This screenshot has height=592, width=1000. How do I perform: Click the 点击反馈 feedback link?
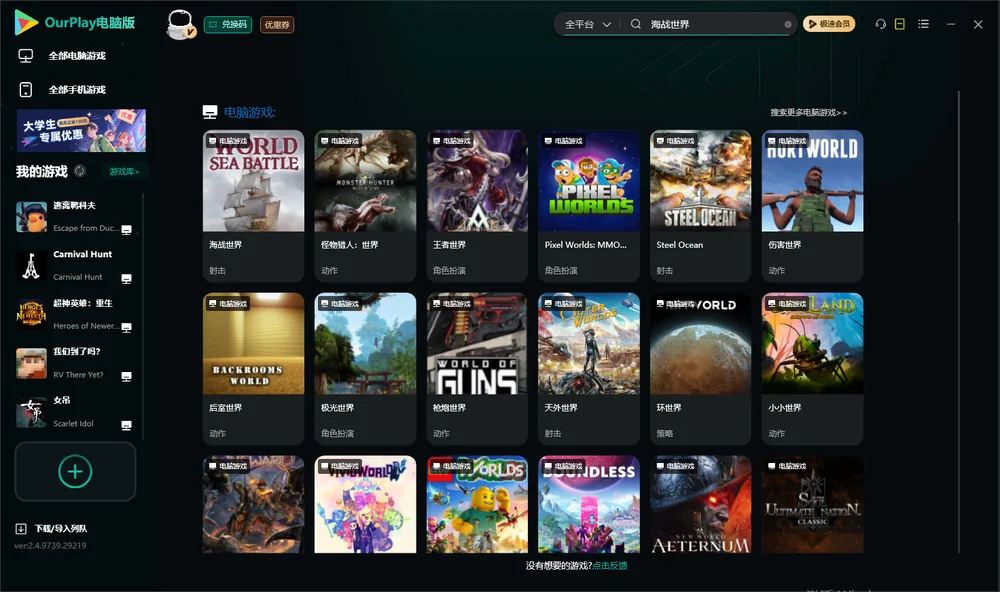click(x=610, y=565)
